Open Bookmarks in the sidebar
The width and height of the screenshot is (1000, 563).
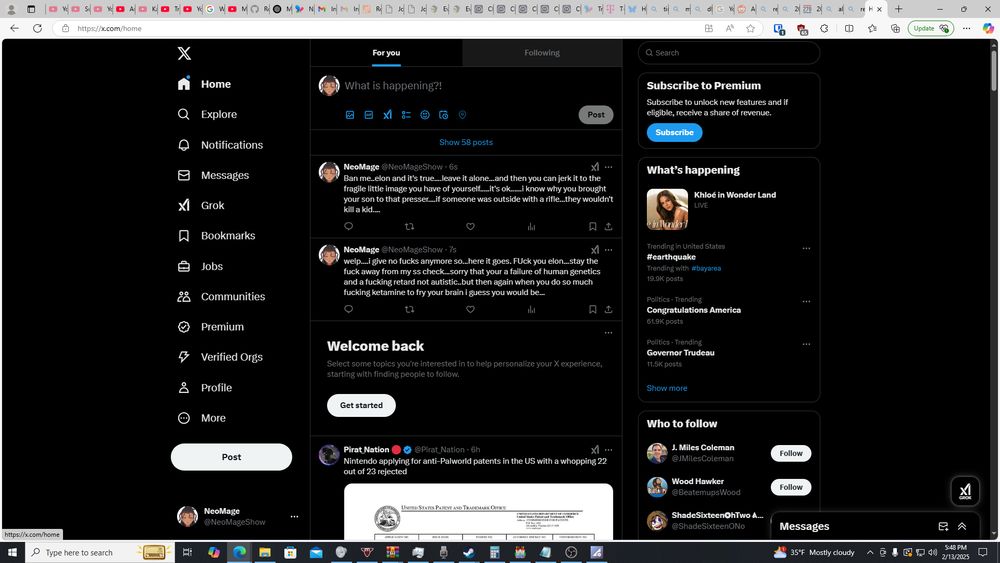click(216, 236)
